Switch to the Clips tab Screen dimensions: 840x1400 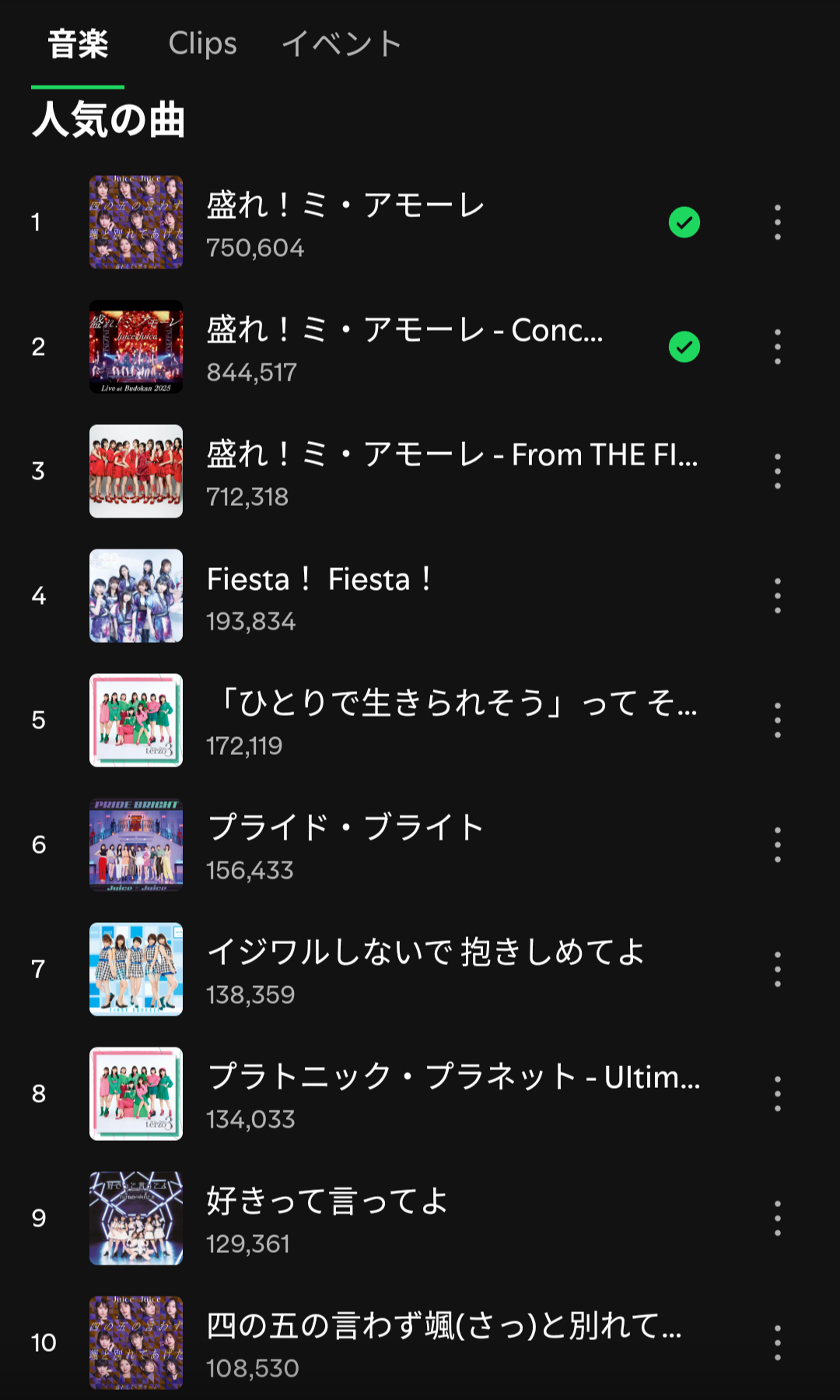(x=202, y=44)
